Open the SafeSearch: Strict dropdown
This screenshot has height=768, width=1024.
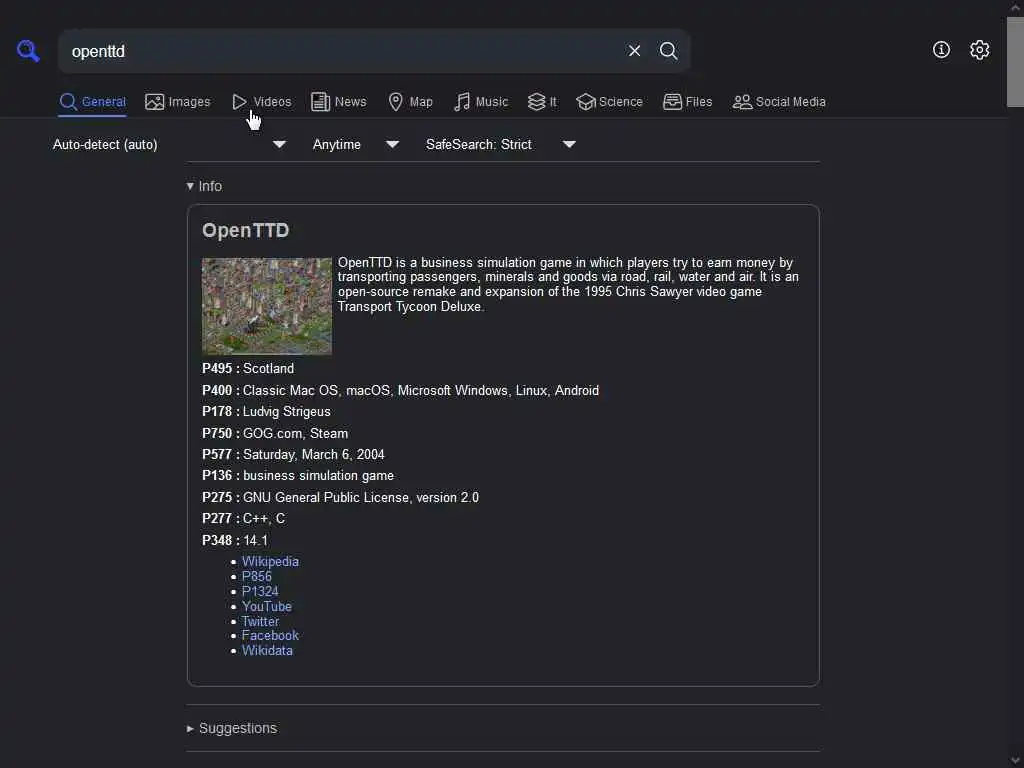tap(500, 144)
